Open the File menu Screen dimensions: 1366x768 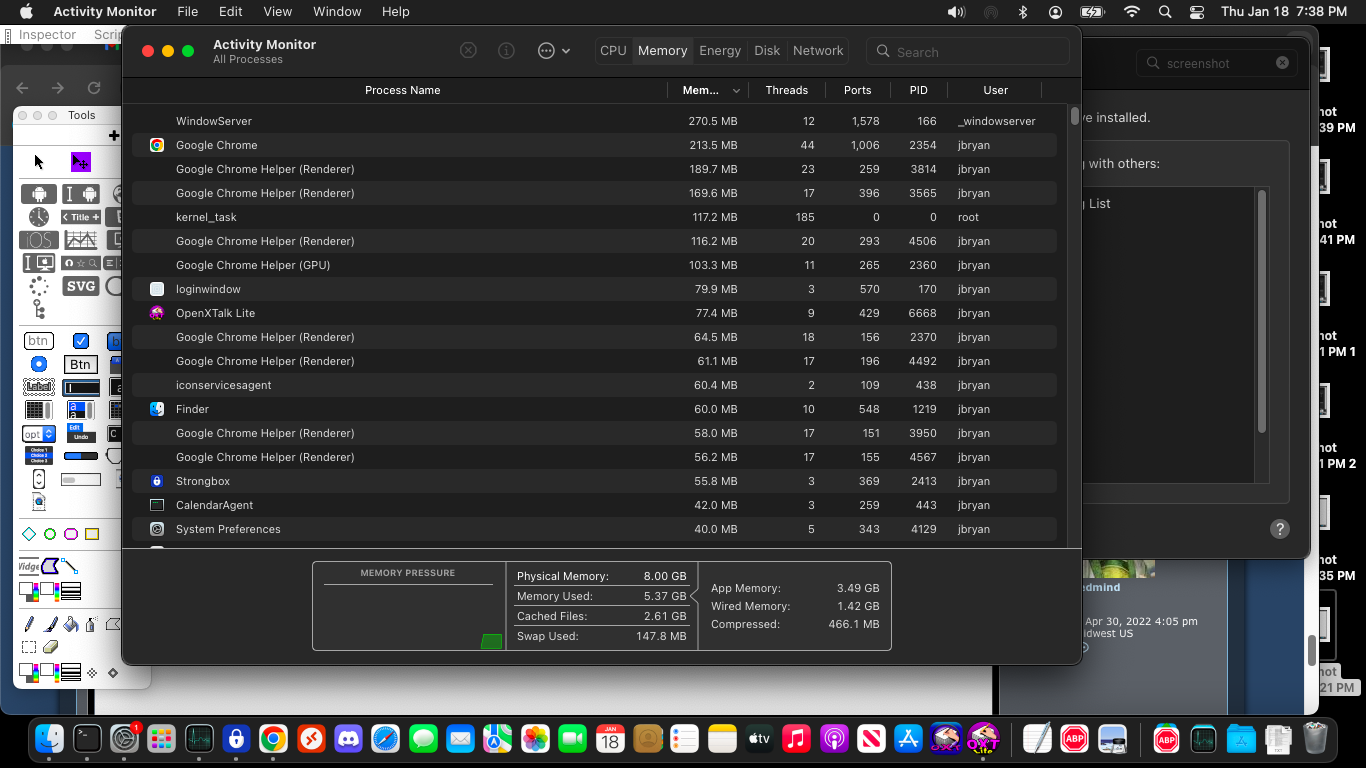(x=187, y=12)
